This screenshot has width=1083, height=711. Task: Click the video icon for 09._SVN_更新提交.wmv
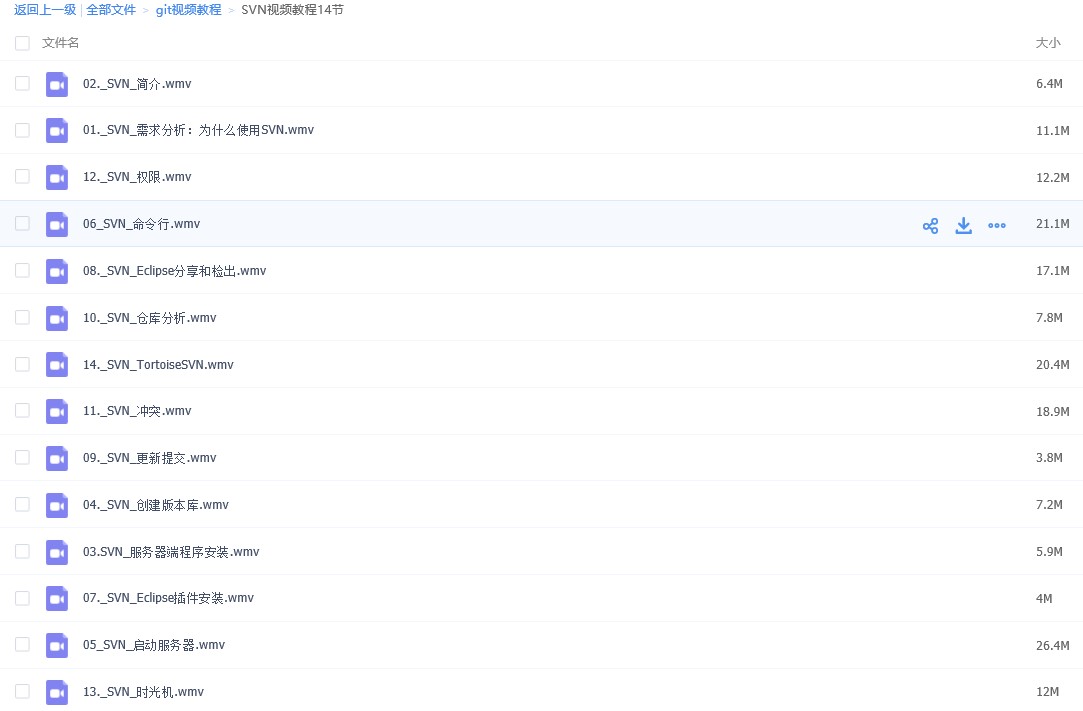57,459
